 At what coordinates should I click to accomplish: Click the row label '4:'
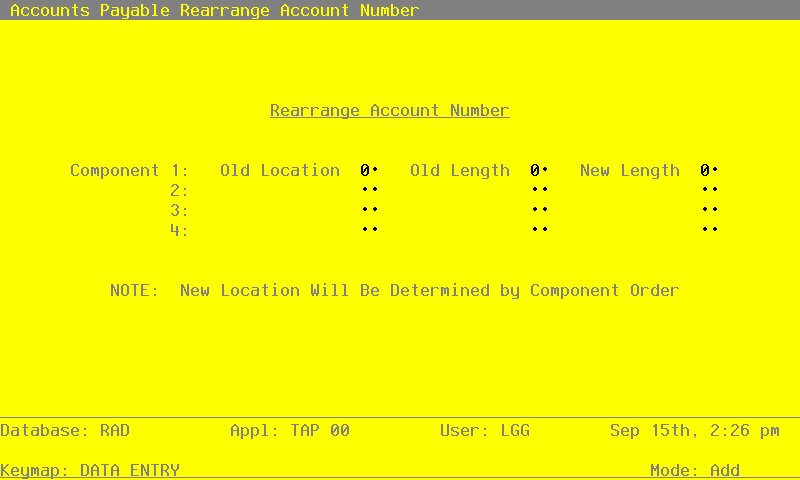tap(179, 230)
